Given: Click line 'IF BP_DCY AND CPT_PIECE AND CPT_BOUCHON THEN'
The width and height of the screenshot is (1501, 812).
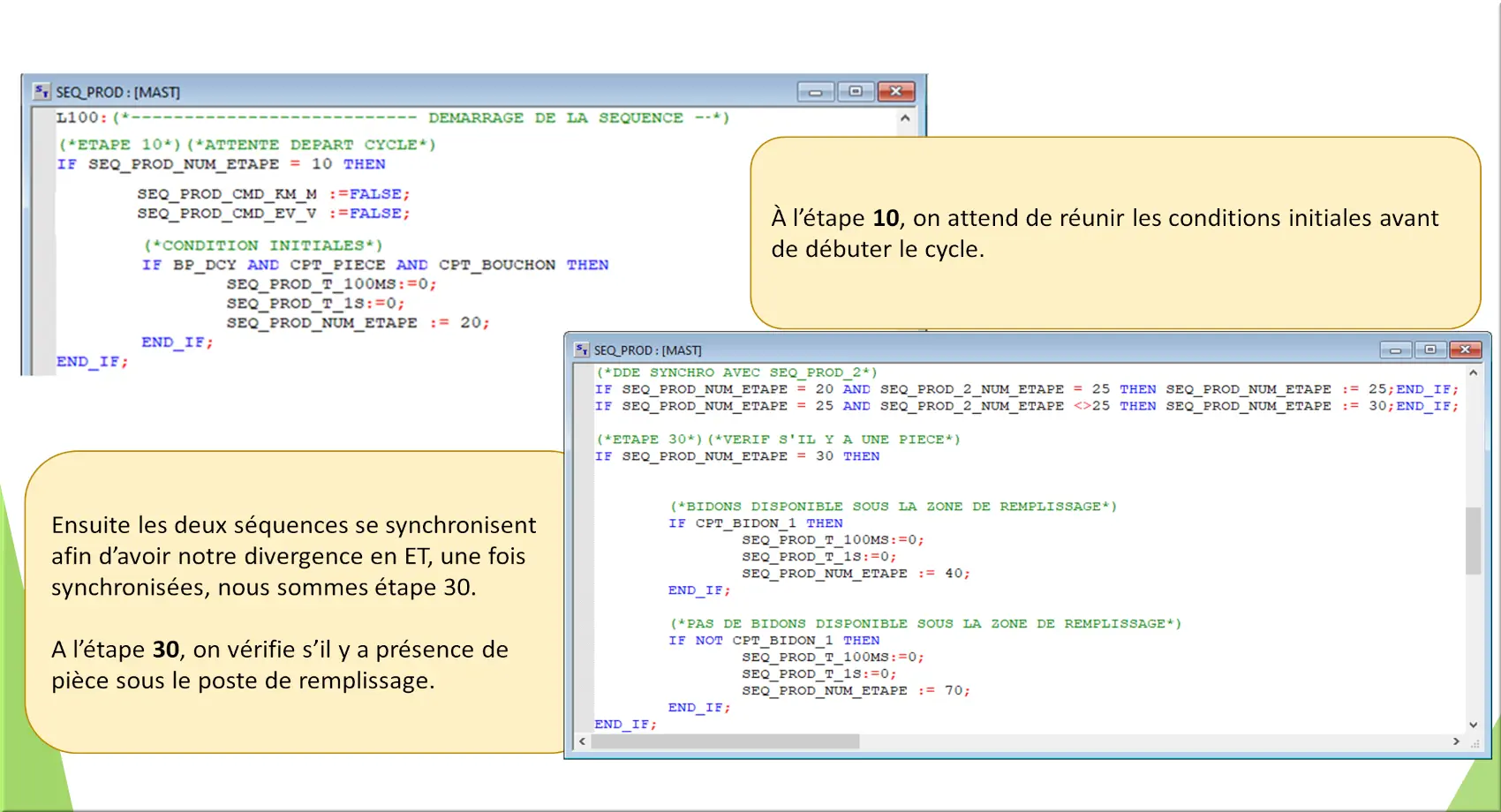Looking at the screenshot, I should coord(375,265).
